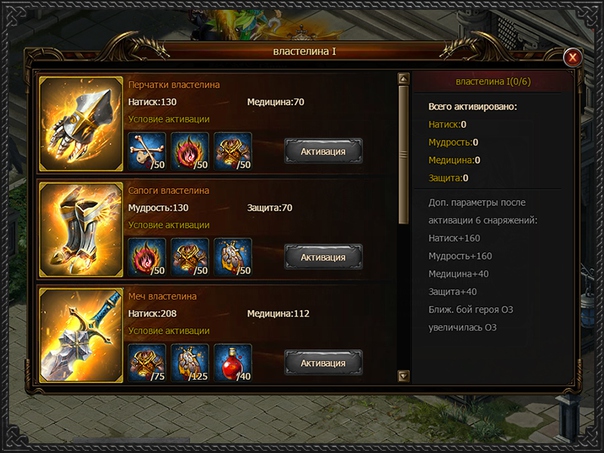Image resolution: width=604 pixels, height=453 pixels.
Task: Click the Сапоги властелина boots icon
Action: (x=81, y=230)
